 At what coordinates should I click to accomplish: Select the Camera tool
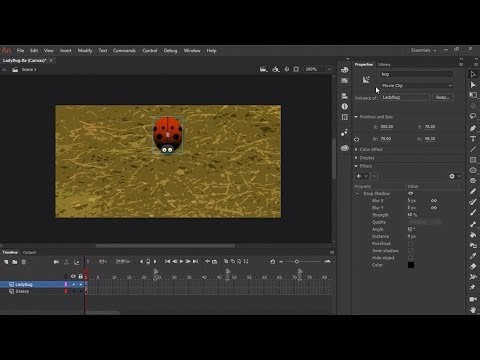click(473, 299)
